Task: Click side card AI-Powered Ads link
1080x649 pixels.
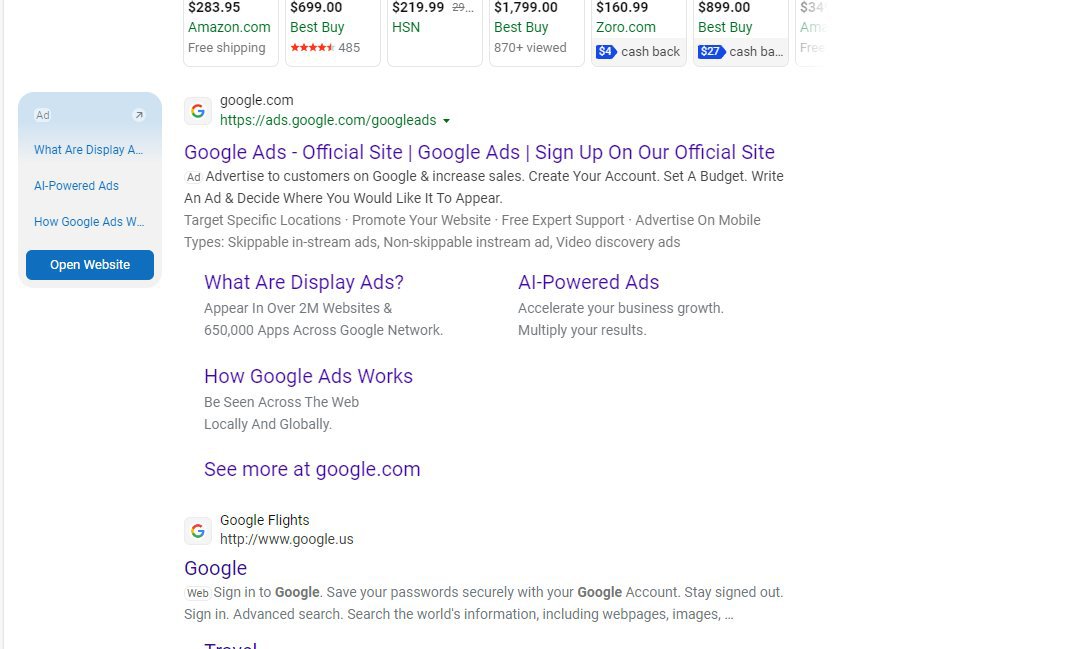Action: coord(76,186)
